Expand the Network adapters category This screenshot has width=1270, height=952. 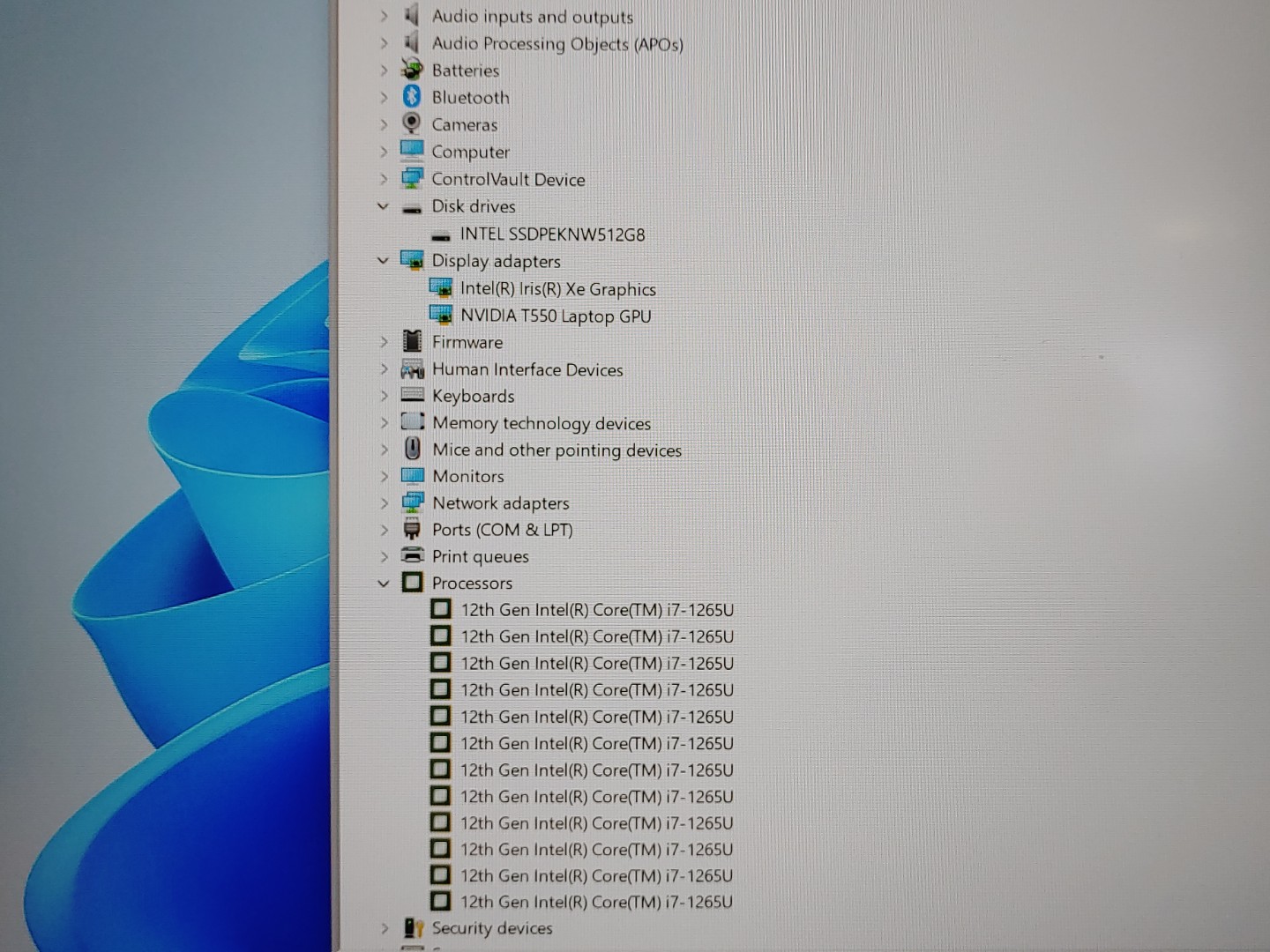click(x=384, y=502)
